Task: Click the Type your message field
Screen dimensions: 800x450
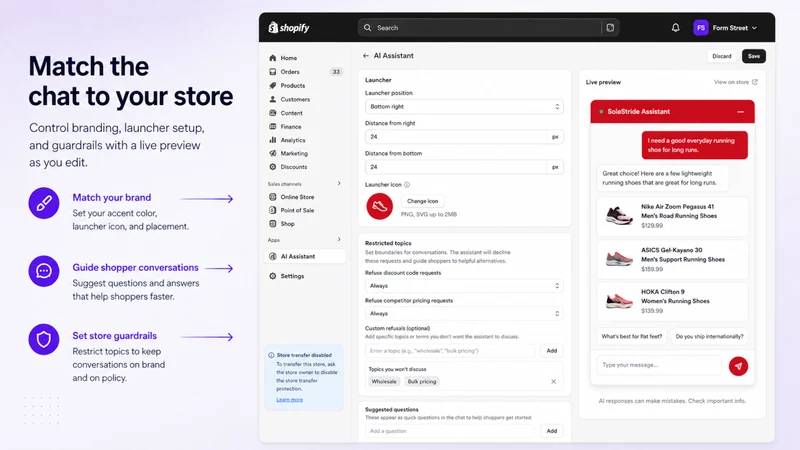Action: 659,365
